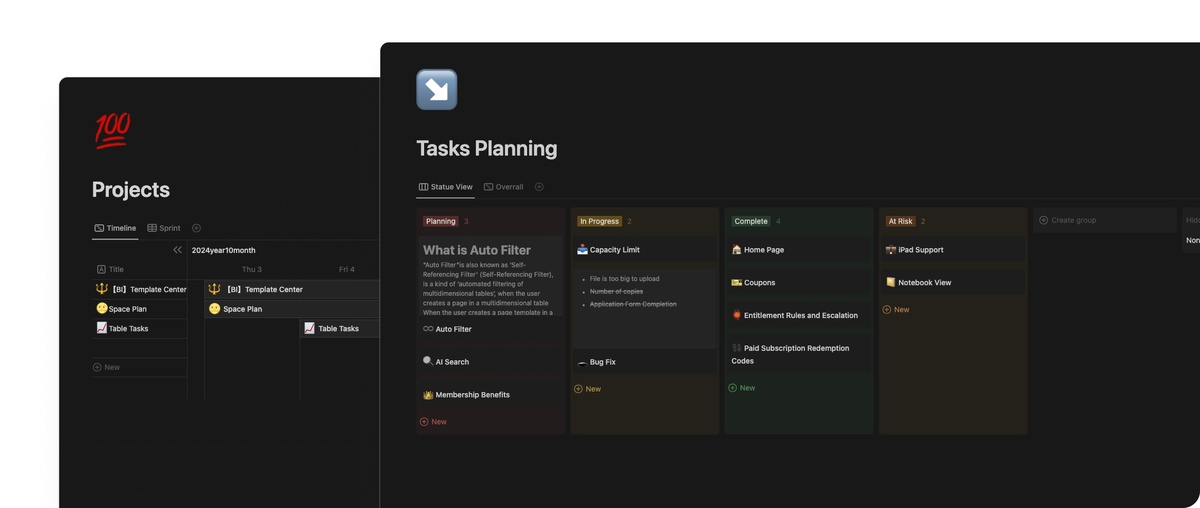Click the struck-through Application Form Completion item
This screenshot has height=508, width=1200.
click(x=633, y=304)
